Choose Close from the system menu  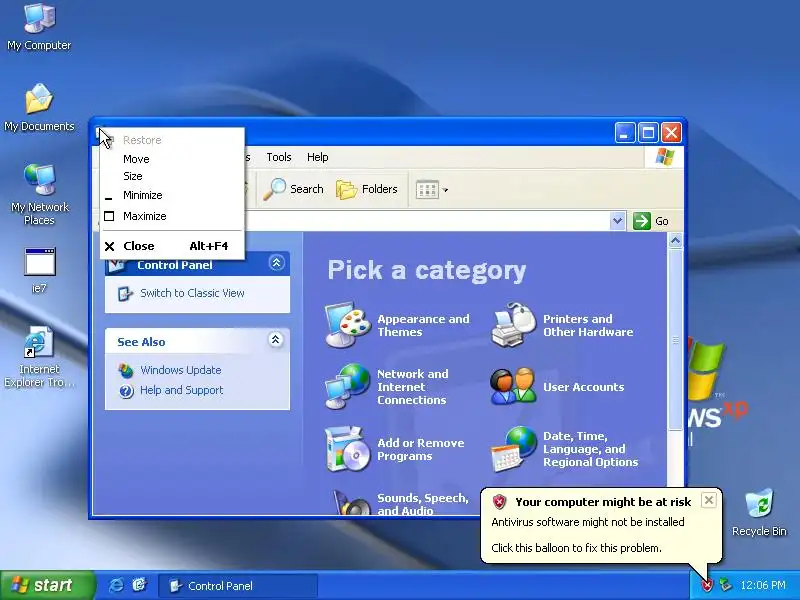point(172,246)
